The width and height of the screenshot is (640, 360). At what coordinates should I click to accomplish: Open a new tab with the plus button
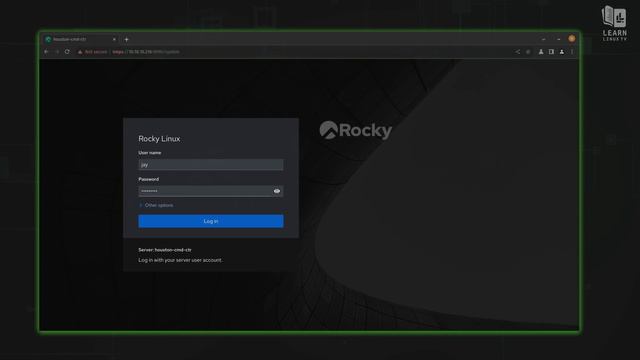coord(127,40)
